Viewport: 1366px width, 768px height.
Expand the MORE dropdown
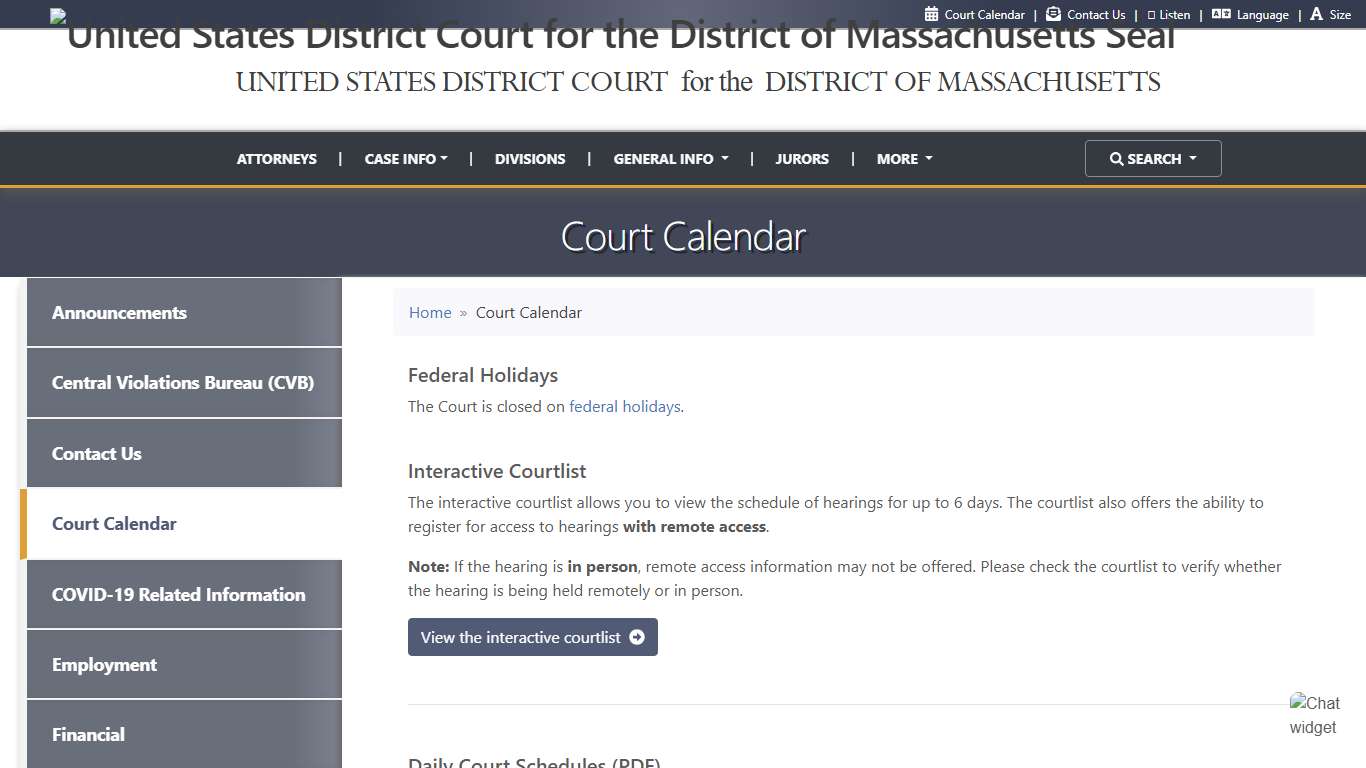point(903,158)
